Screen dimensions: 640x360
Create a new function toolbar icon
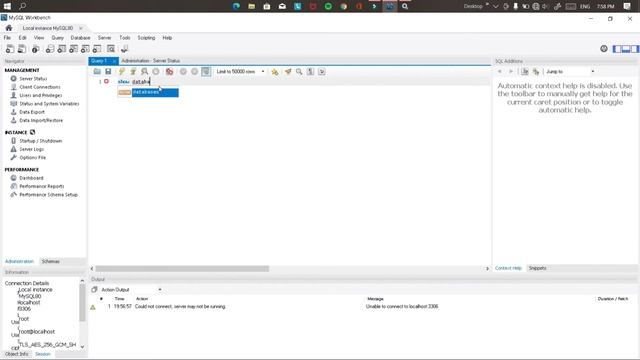point(97,49)
